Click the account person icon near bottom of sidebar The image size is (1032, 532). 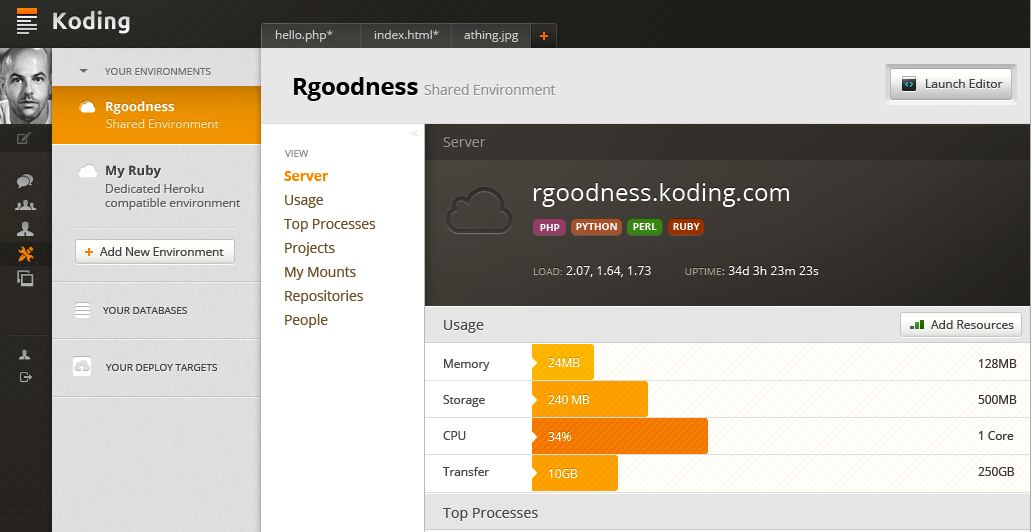pos(25,355)
